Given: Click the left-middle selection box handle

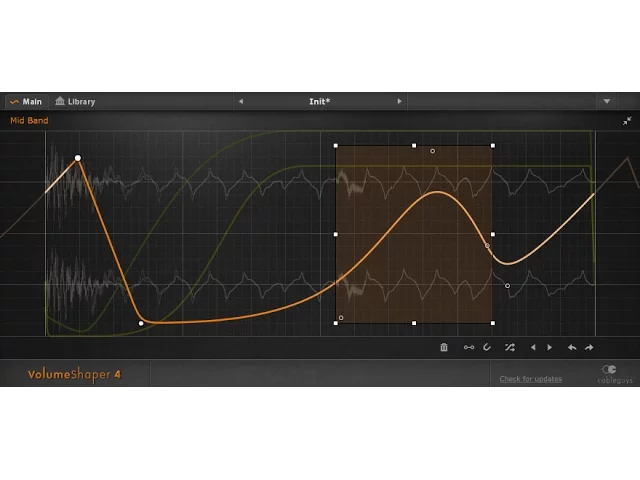Looking at the screenshot, I should [336, 234].
